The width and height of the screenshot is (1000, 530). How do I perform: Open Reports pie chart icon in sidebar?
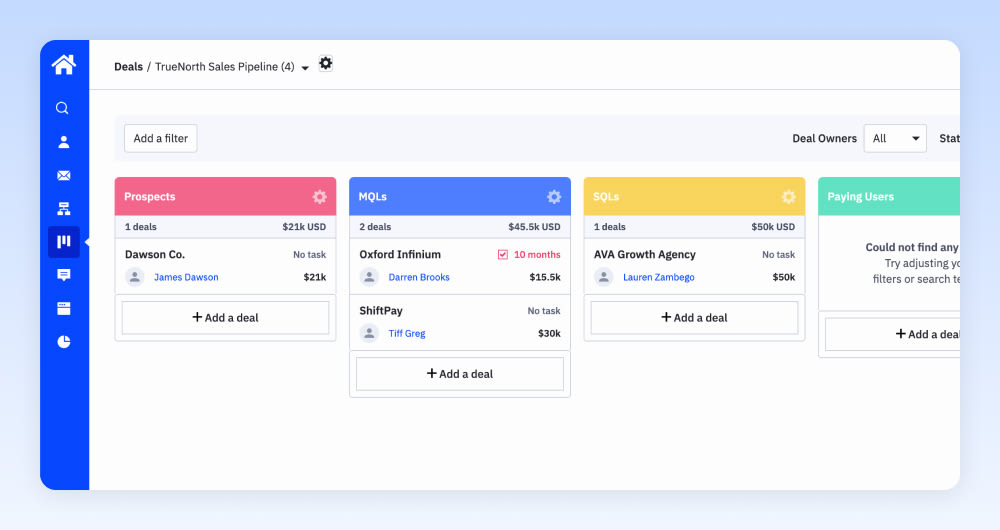click(64, 342)
